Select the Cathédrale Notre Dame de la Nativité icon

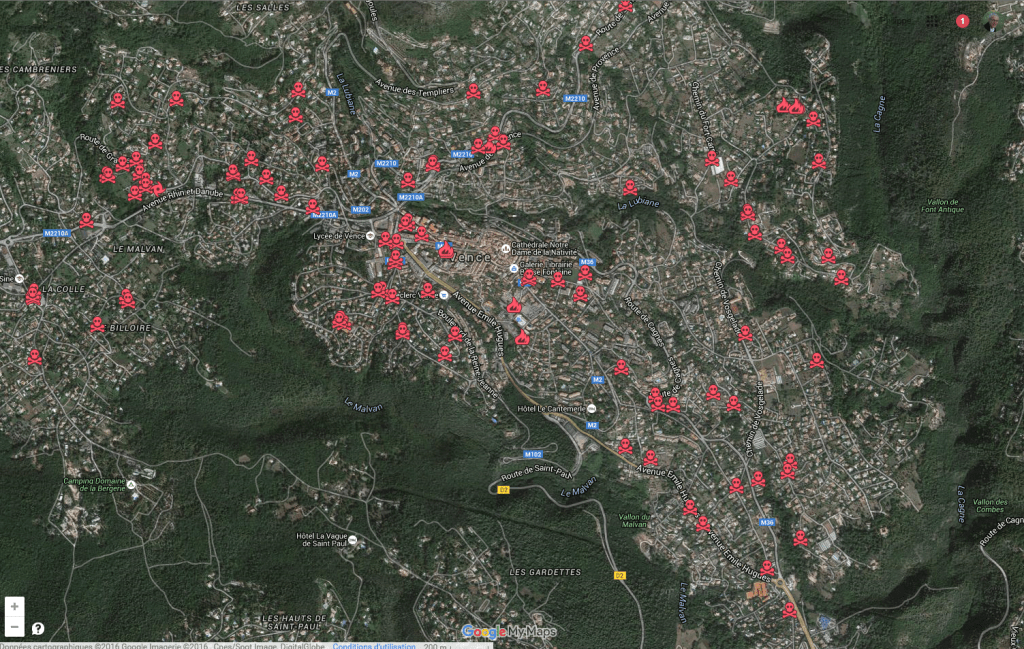(x=505, y=248)
